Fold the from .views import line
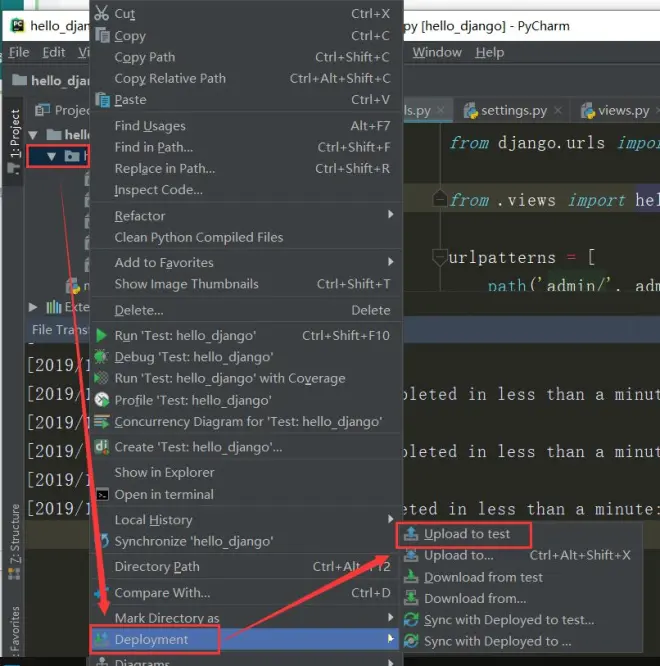 (x=440, y=198)
